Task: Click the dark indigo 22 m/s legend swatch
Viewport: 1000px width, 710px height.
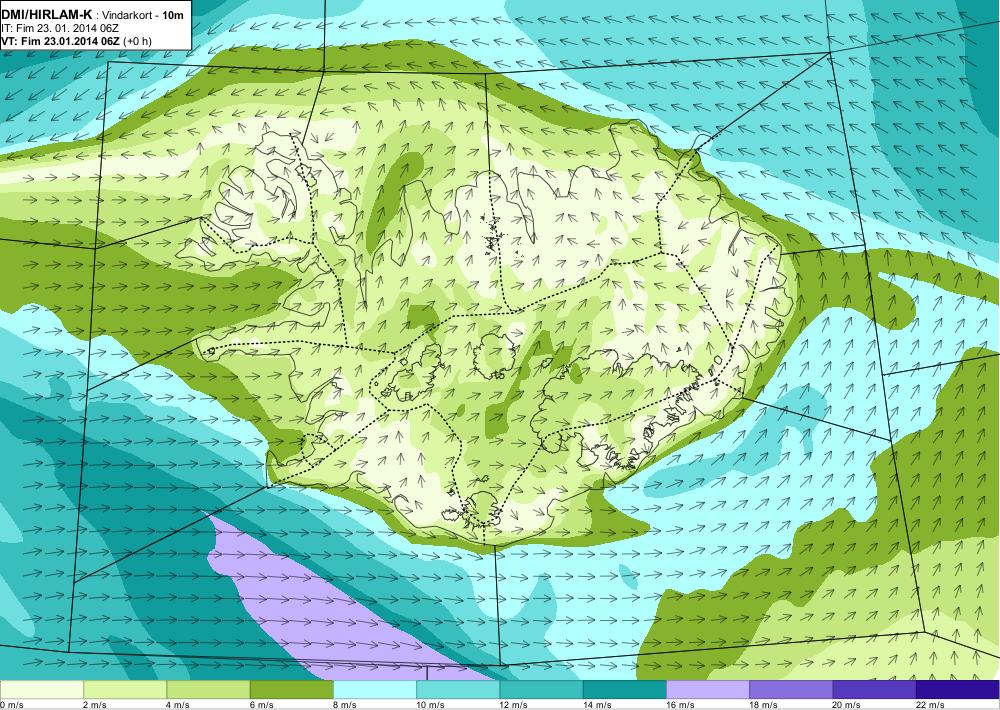Action: (x=958, y=690)
